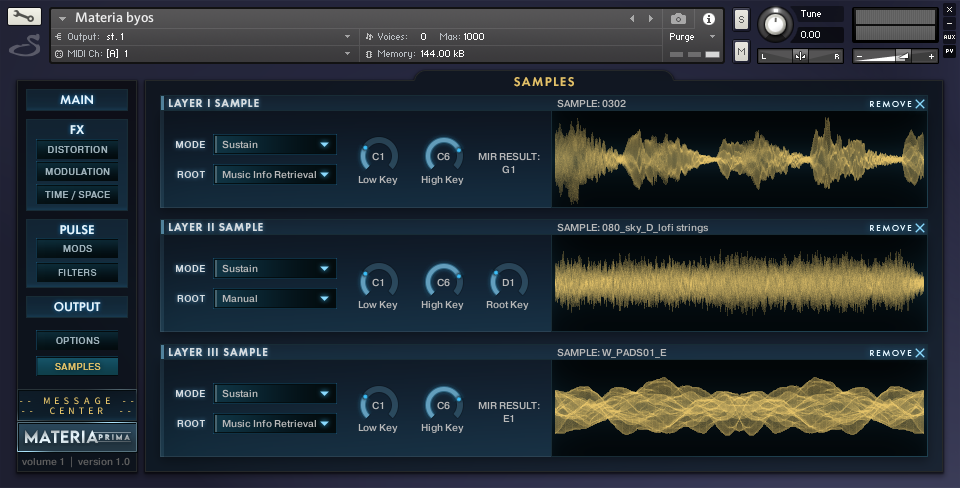Click the Tune knob

775,24
